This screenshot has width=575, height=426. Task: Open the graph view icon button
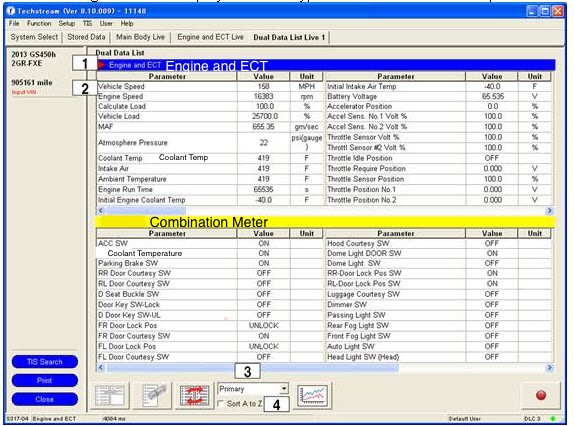pos(312,396)
